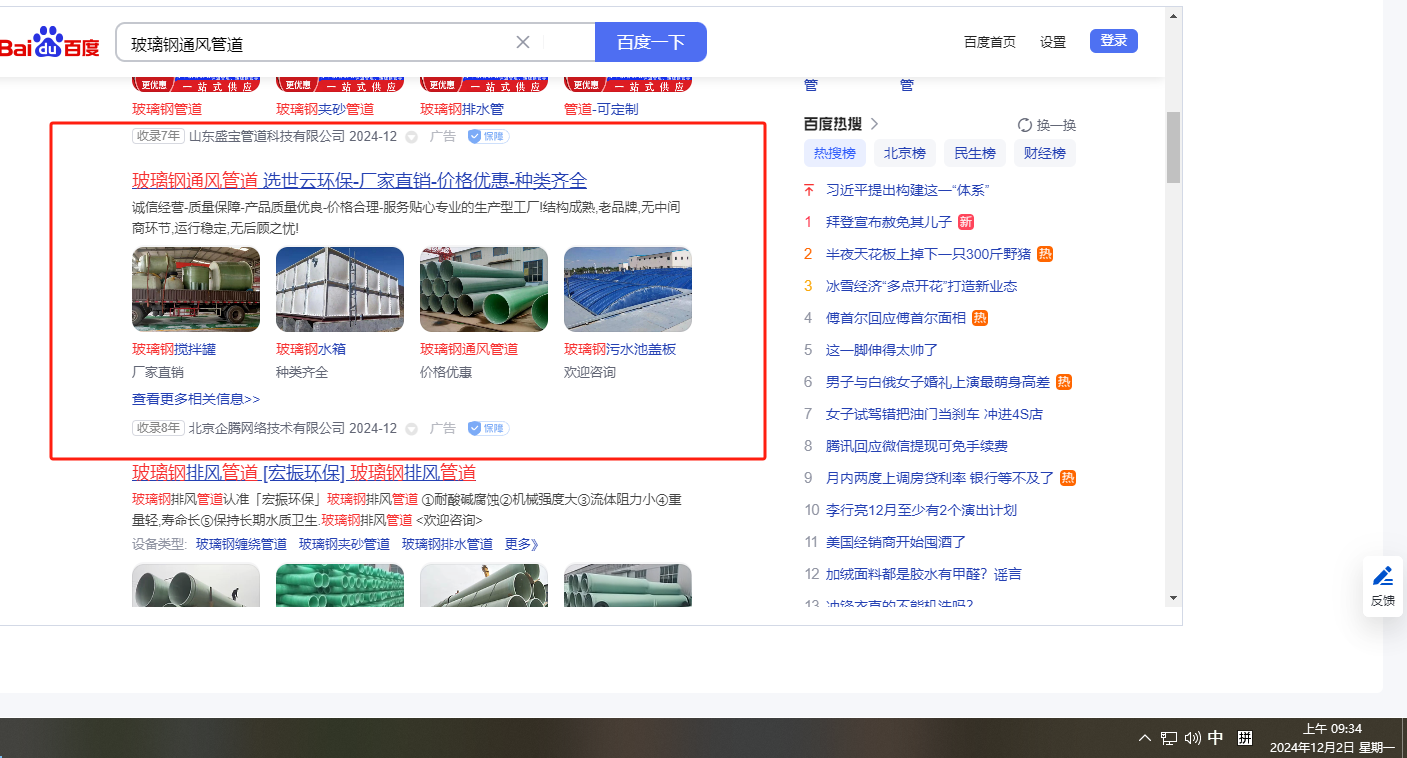Open the 百度热搜 chevron heading

tap(841, 124)
